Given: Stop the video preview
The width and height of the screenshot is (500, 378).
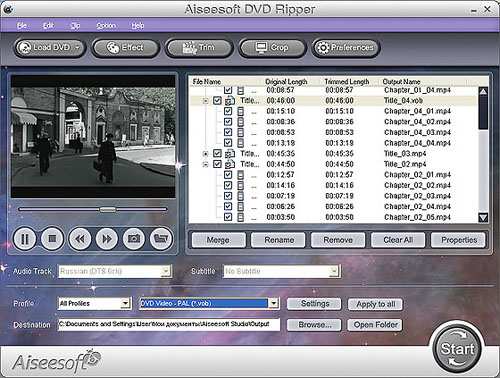Looking at the screenshot, I should coord(52,239).
